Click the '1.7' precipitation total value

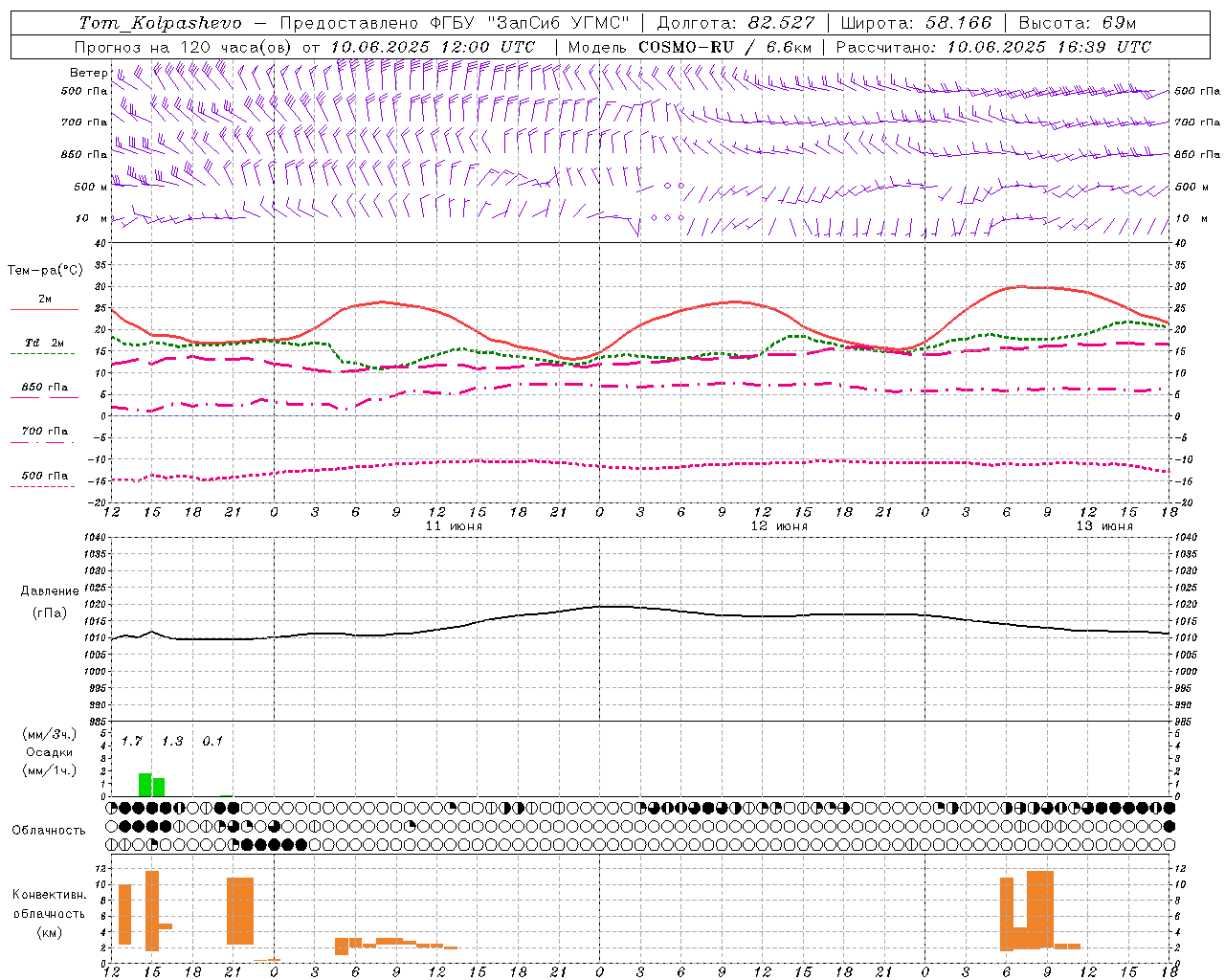(x=131, y=741)
